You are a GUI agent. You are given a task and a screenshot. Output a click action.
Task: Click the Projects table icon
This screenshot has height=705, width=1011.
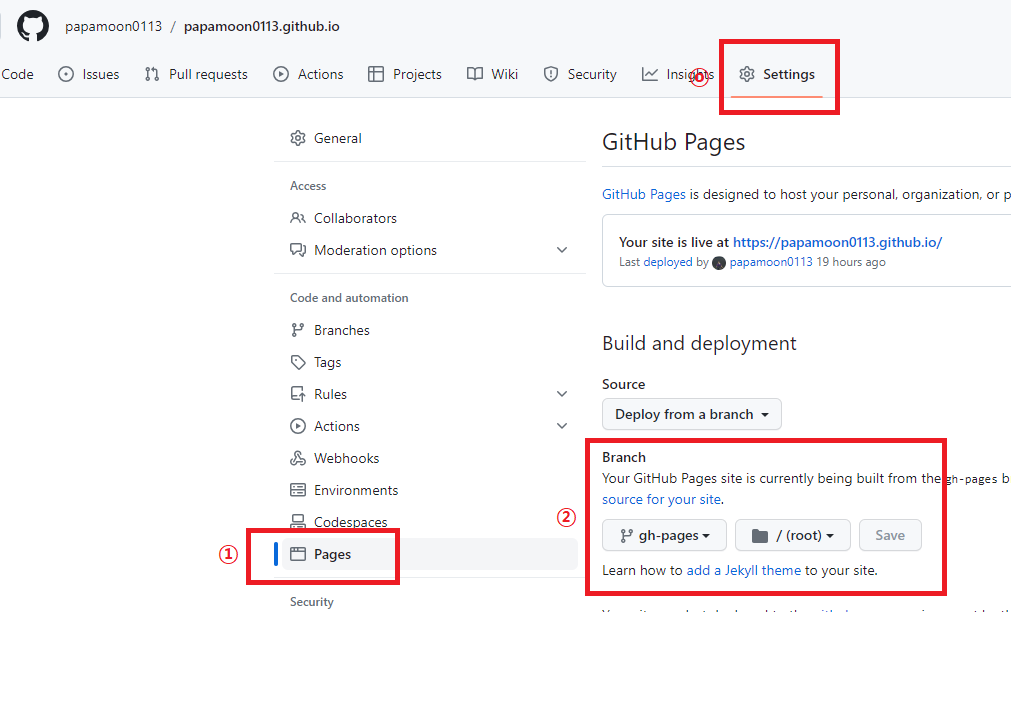(376, 74)
